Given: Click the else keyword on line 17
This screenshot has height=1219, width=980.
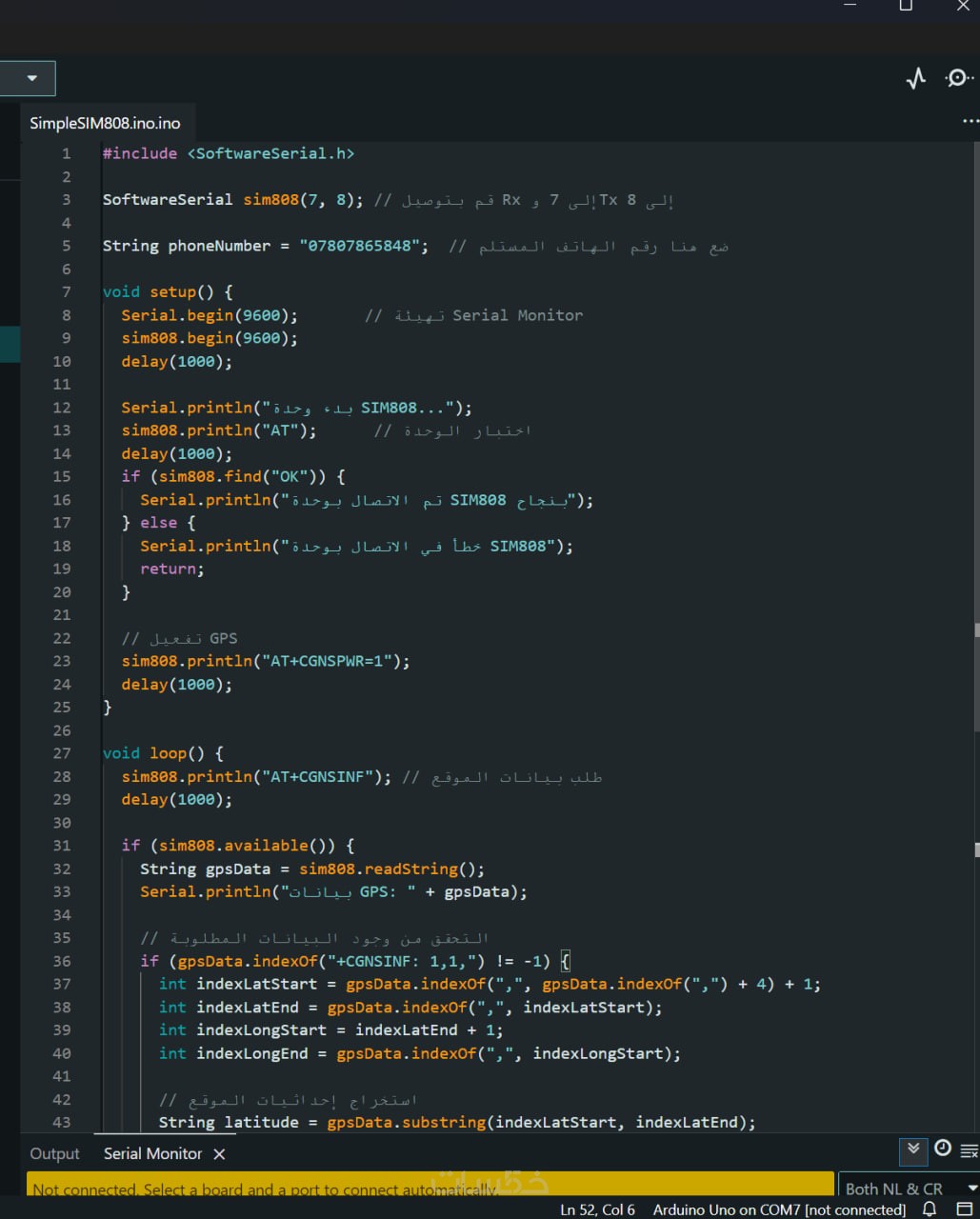Looking at the screenshot, I should [158, 523].
